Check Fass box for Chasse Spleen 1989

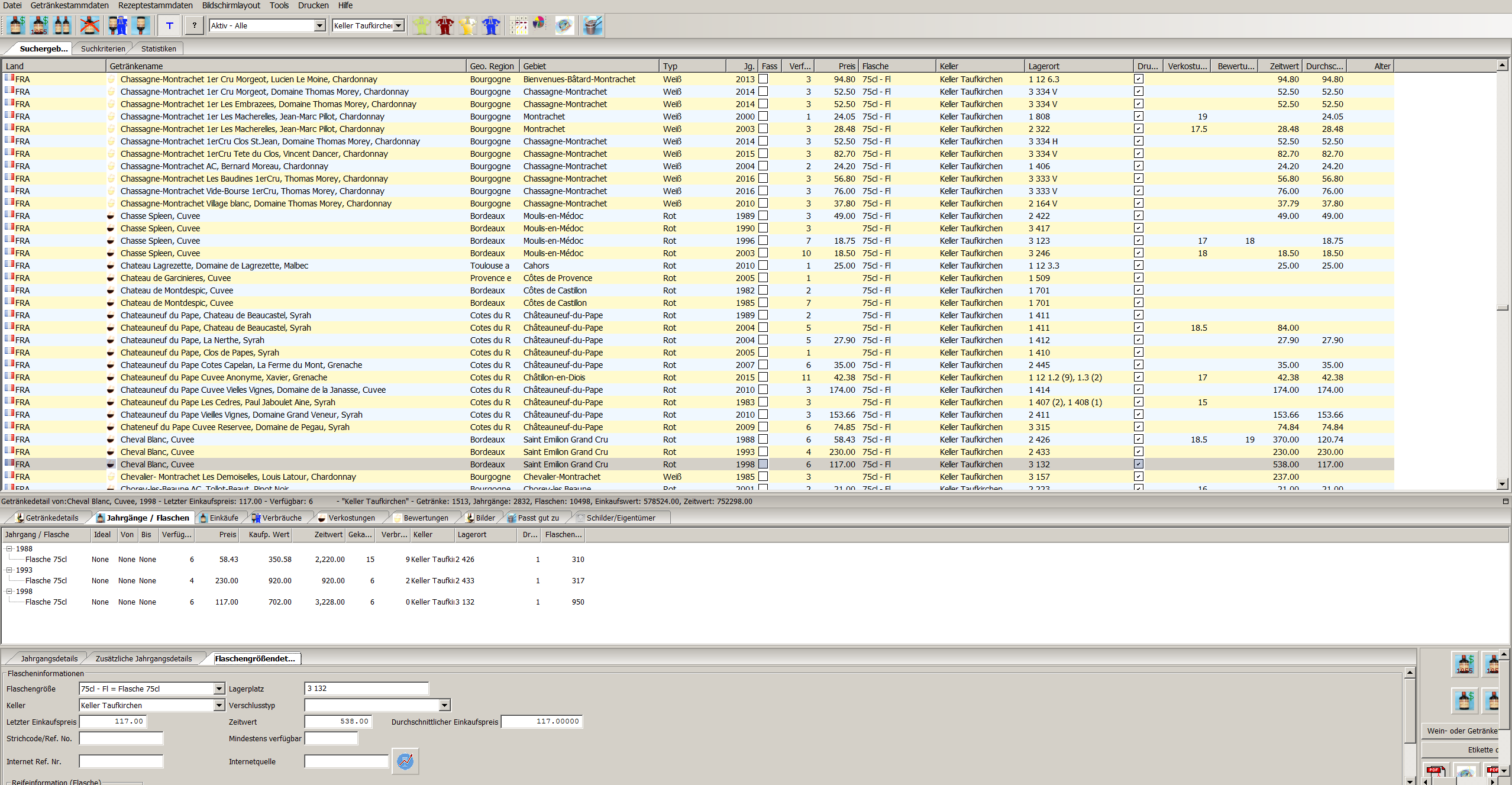(763, 216)
